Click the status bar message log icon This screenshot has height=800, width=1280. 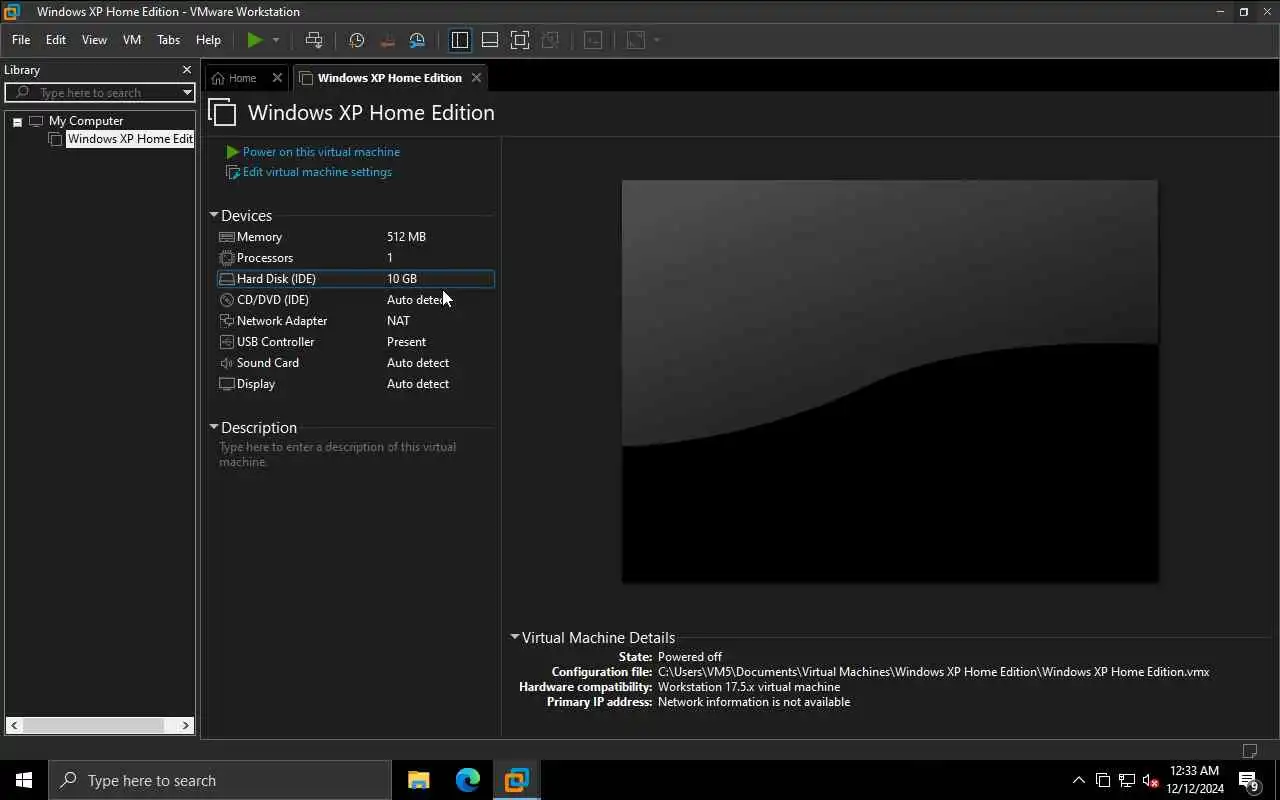point(1250,751)
